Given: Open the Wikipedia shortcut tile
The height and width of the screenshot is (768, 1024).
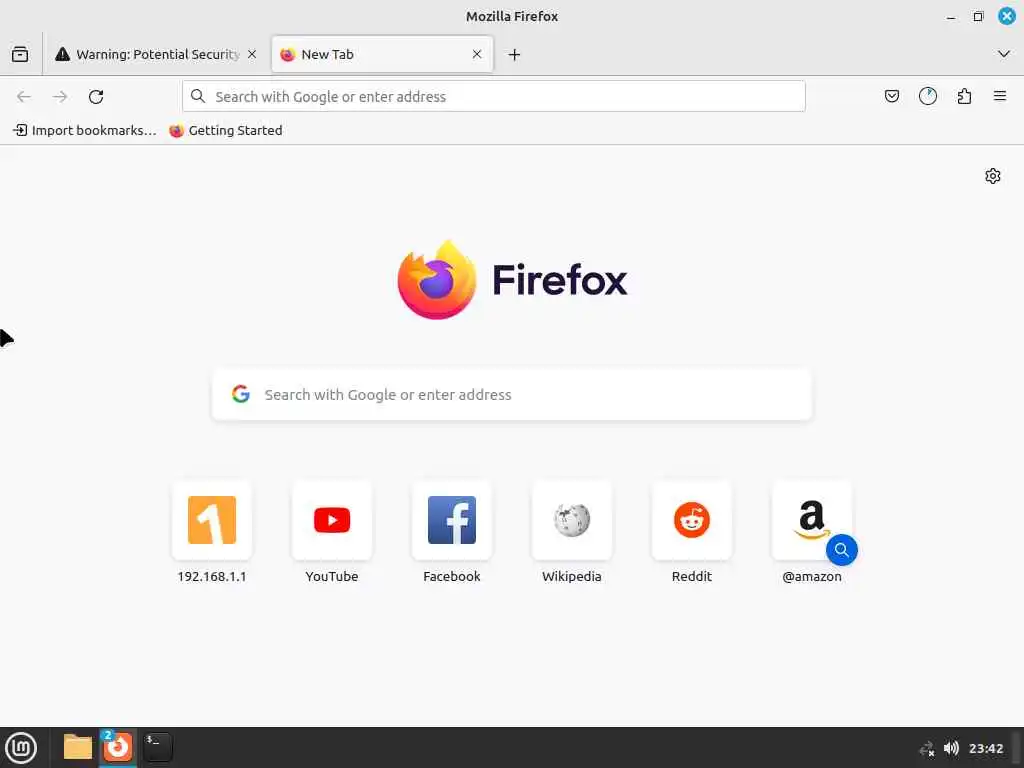Looking at the screenshot, I should [571, 520].
